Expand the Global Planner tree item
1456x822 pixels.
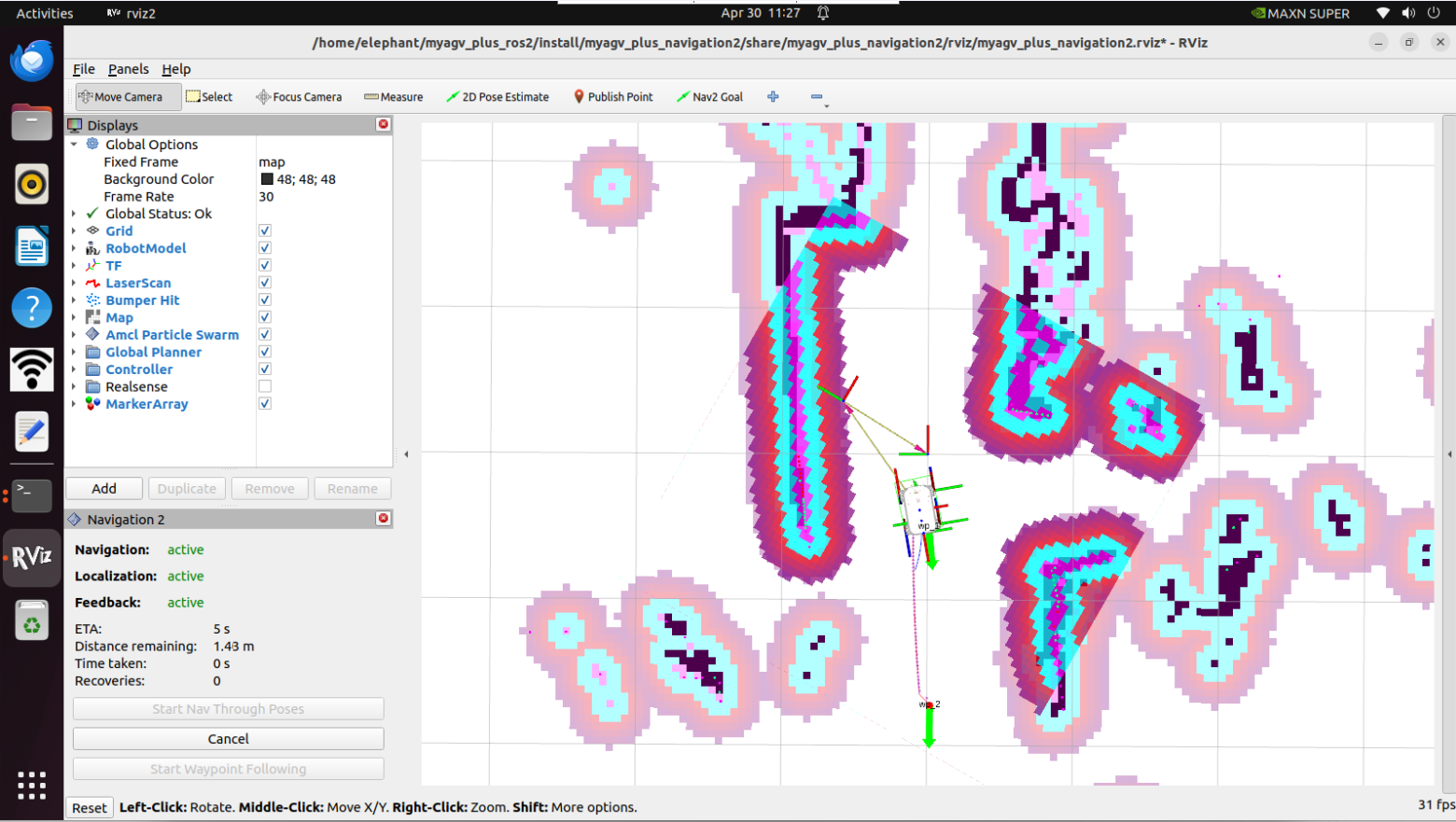pos(74,352)
